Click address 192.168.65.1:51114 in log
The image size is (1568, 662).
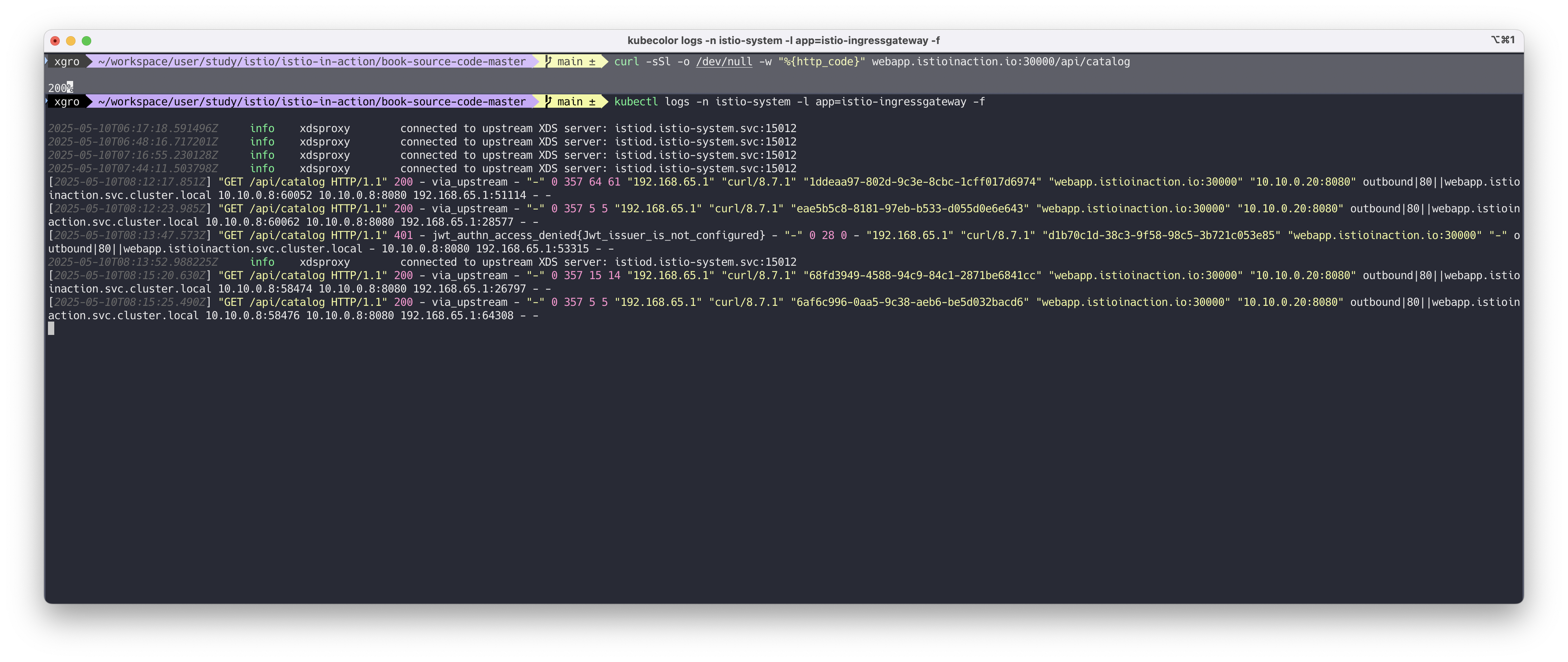coord(469,195)
